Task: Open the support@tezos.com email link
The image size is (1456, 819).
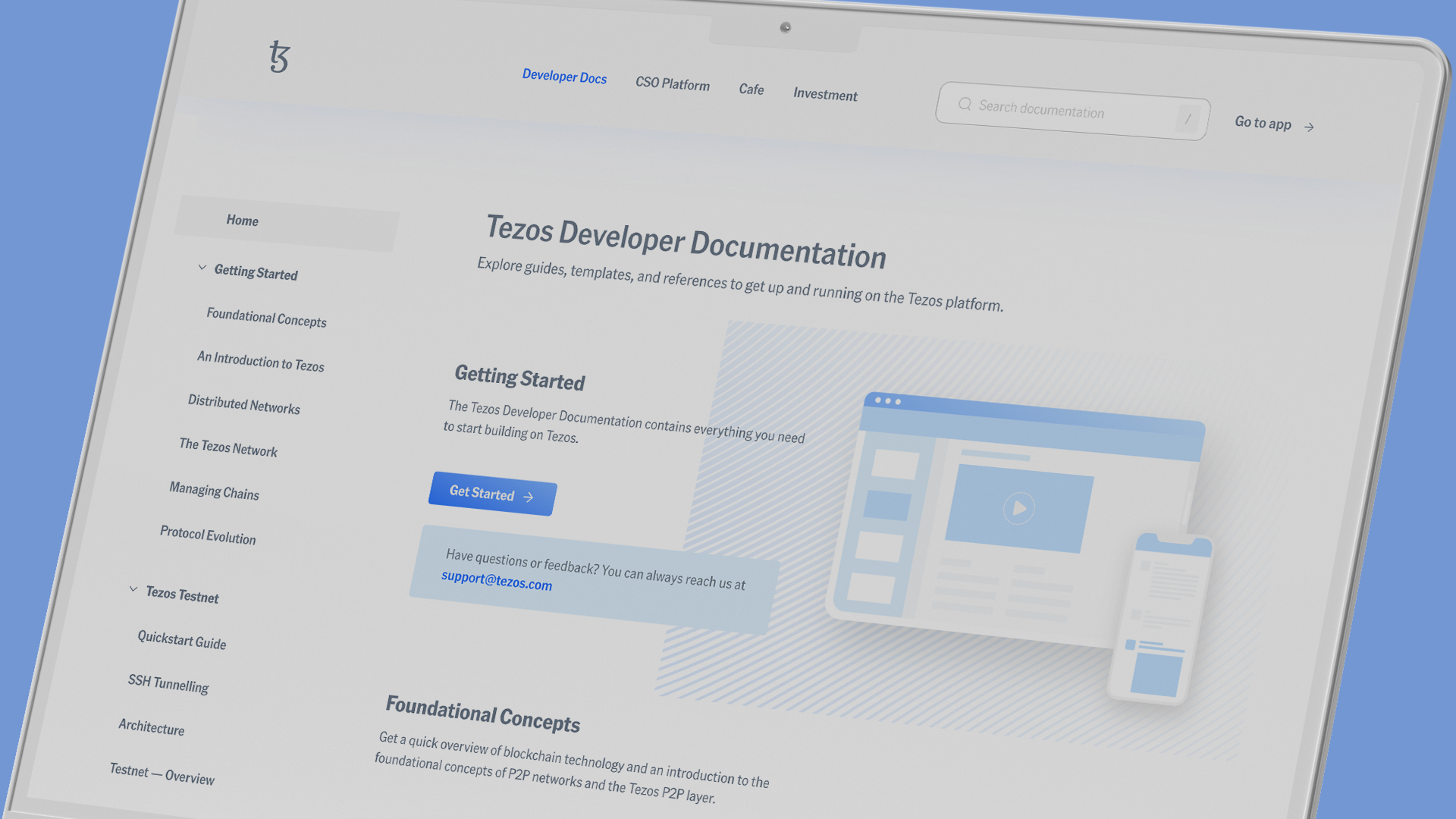Action: (497, 580)
